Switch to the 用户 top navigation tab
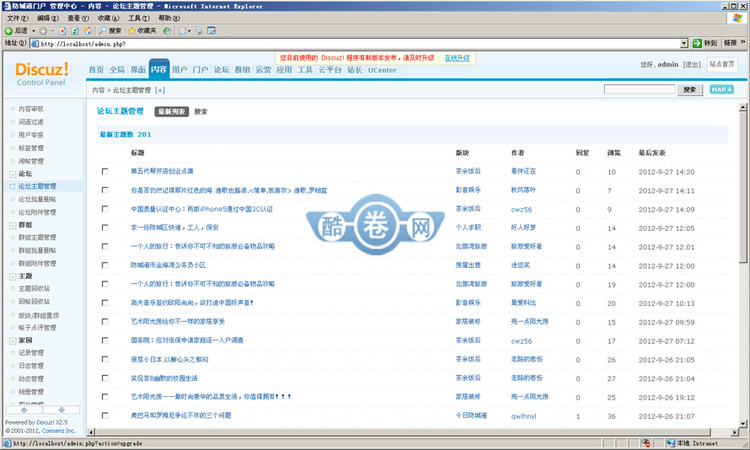750x450 pixels. (179, 70)
